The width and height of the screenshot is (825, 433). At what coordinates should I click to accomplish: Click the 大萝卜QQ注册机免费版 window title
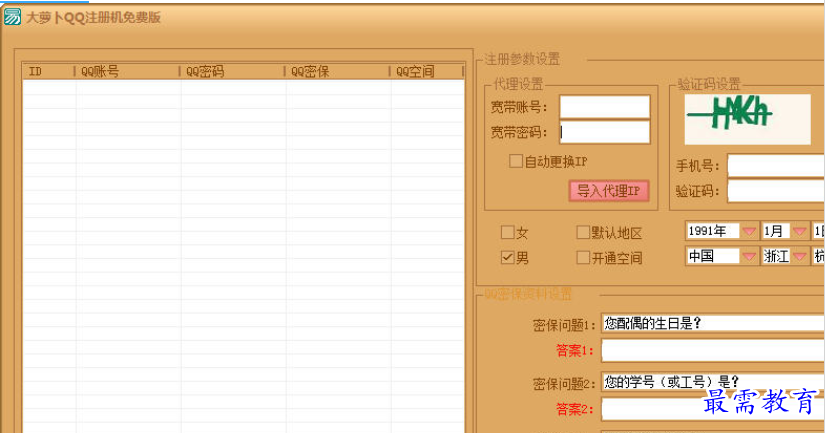[93, 17]
